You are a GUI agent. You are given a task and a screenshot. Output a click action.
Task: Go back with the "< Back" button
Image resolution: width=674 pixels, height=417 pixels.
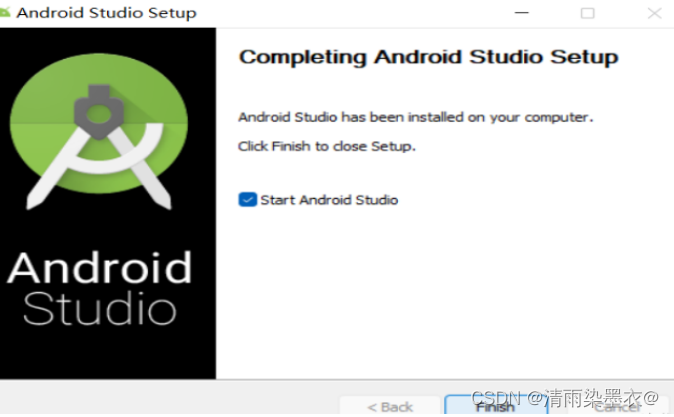click(x=390, y=406)
